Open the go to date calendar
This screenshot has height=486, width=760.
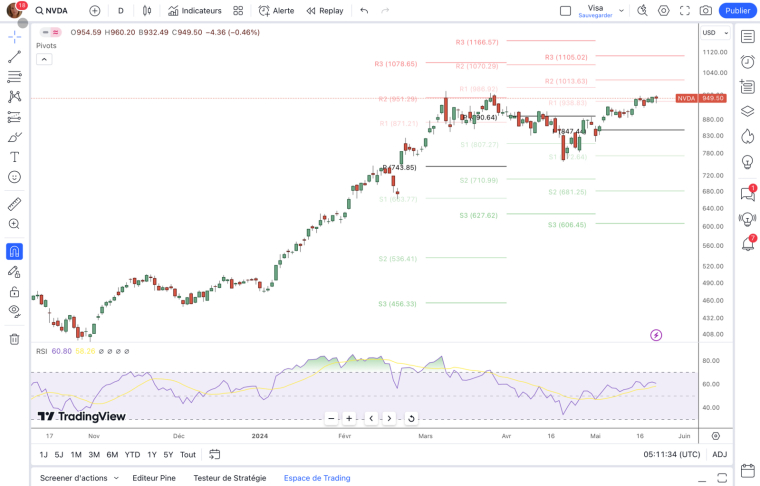pyautogui.click(x=214, y=455)
